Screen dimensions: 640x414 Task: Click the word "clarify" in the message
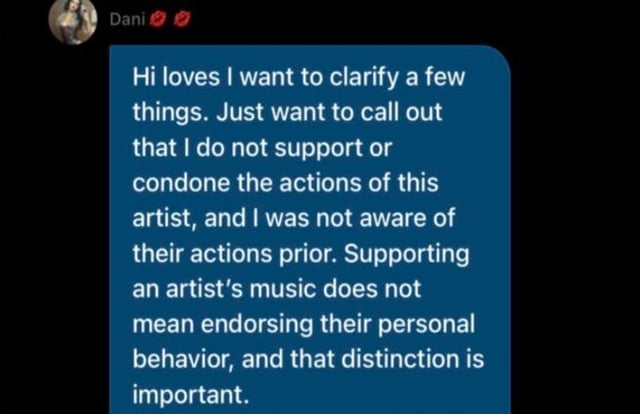[x=364, y=78]
